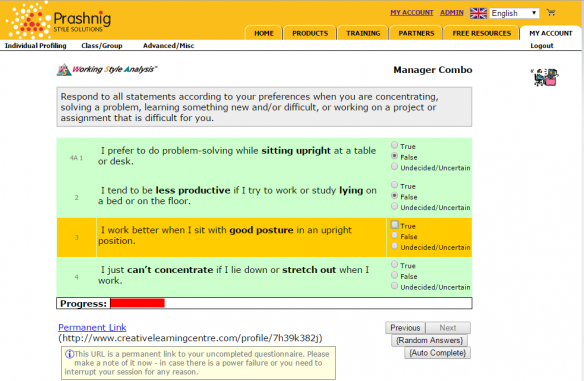Click the red Progress bar
This screenshot has height=381, width=584.
point(137,303)
